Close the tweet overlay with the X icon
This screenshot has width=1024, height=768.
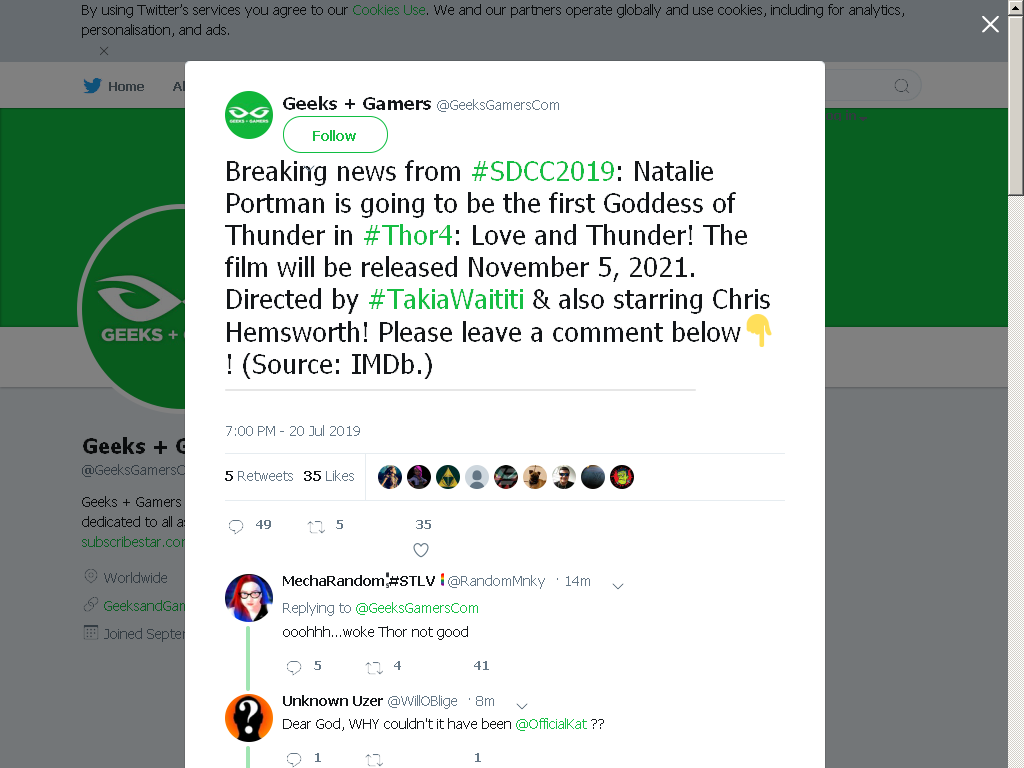(990, 24)
